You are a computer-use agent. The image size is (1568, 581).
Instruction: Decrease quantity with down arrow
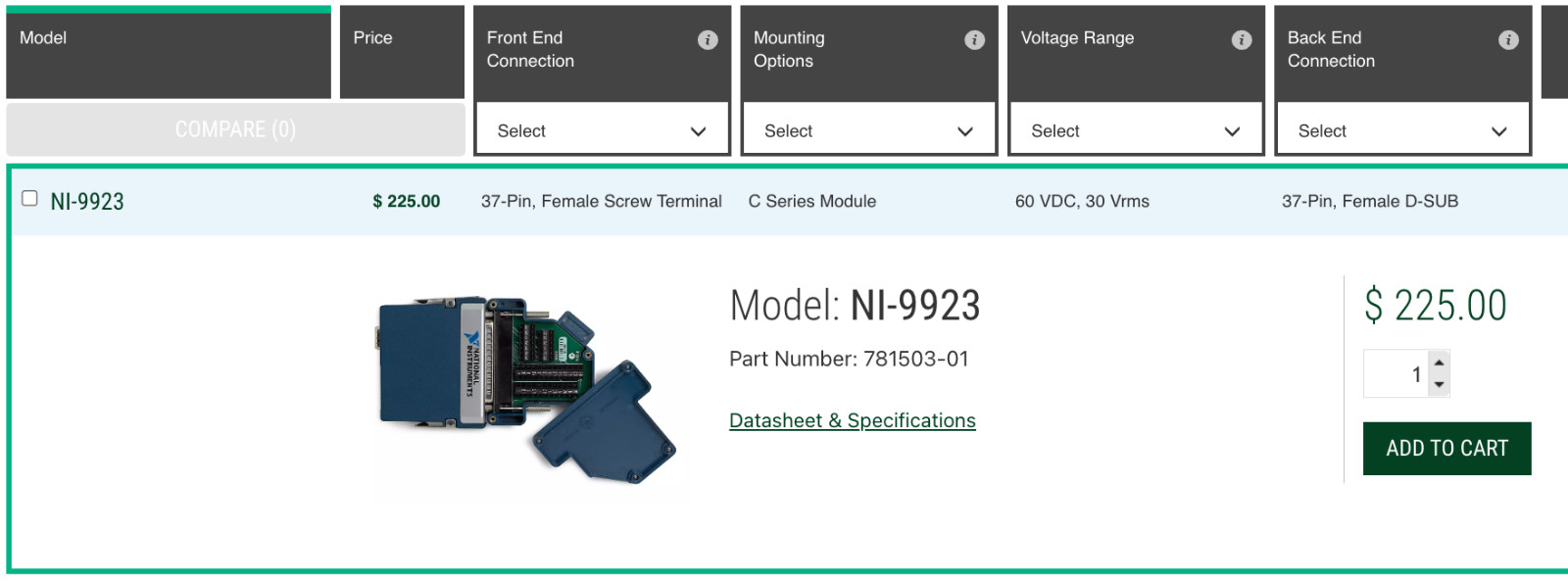click(1439, 385)
